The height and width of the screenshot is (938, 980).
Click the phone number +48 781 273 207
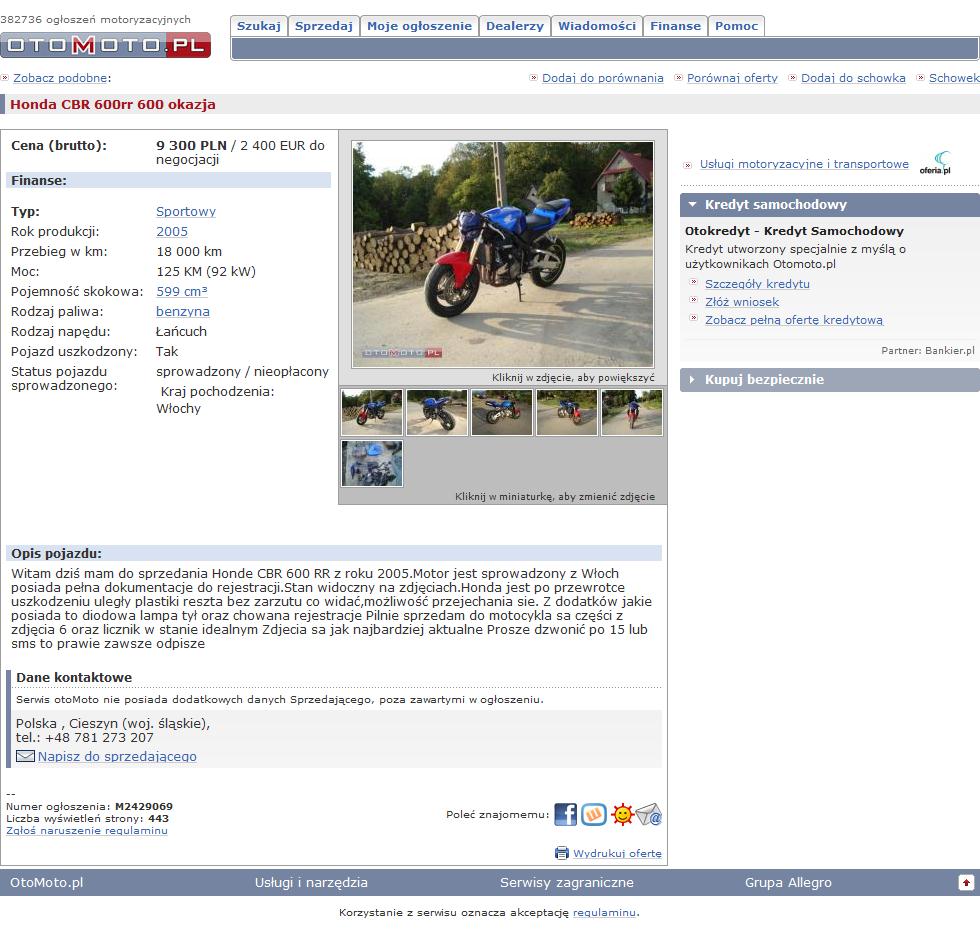pyautogui.click(x=99, y=737)
